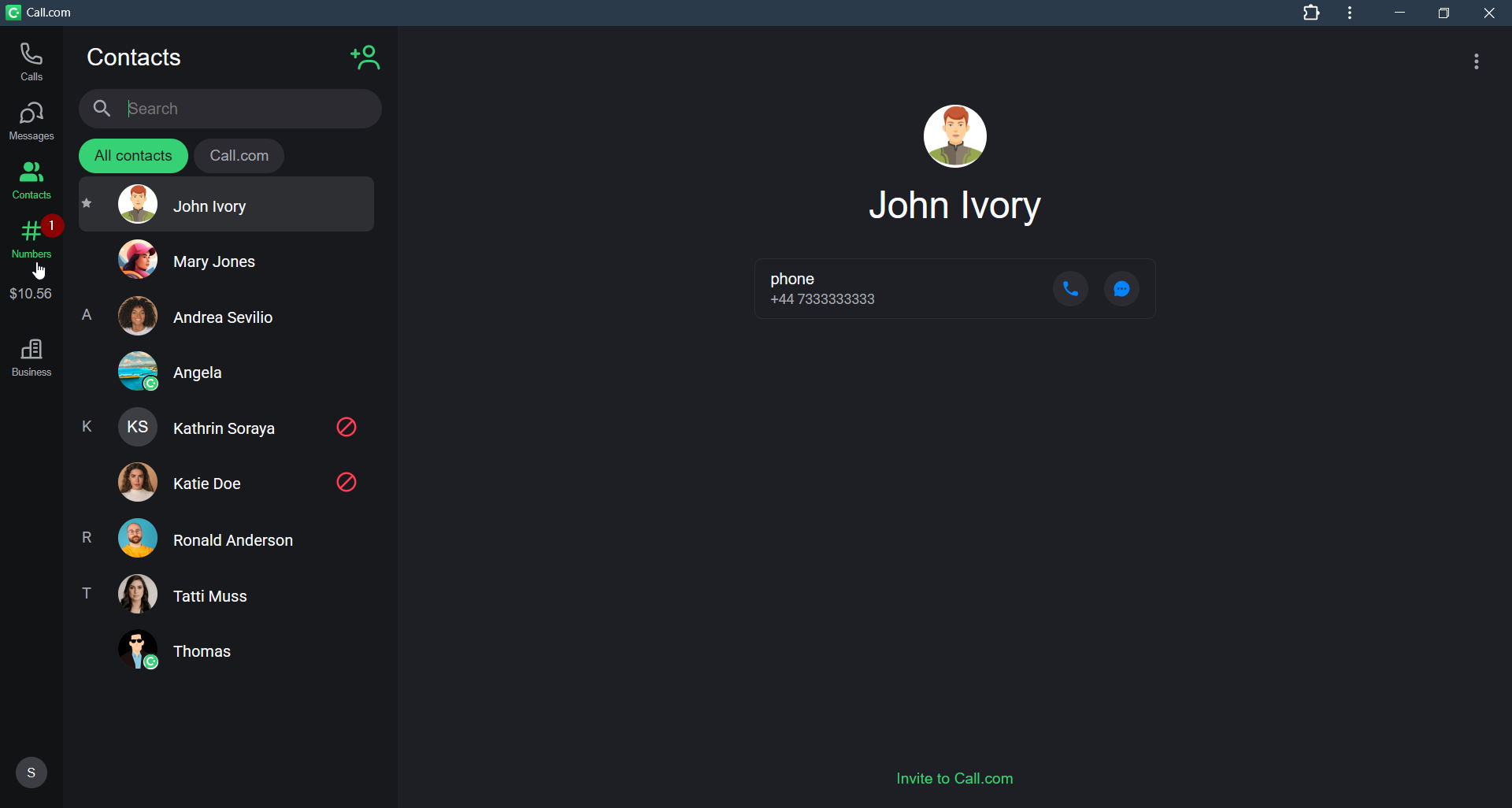Select John Ivory in contact list
Image resolution: width=1512 pixels, height=808 pixels.
click(226, 204)
